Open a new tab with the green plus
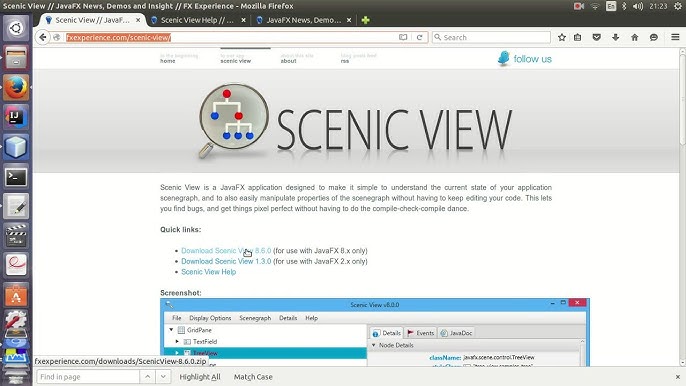 tap(365, 20)
